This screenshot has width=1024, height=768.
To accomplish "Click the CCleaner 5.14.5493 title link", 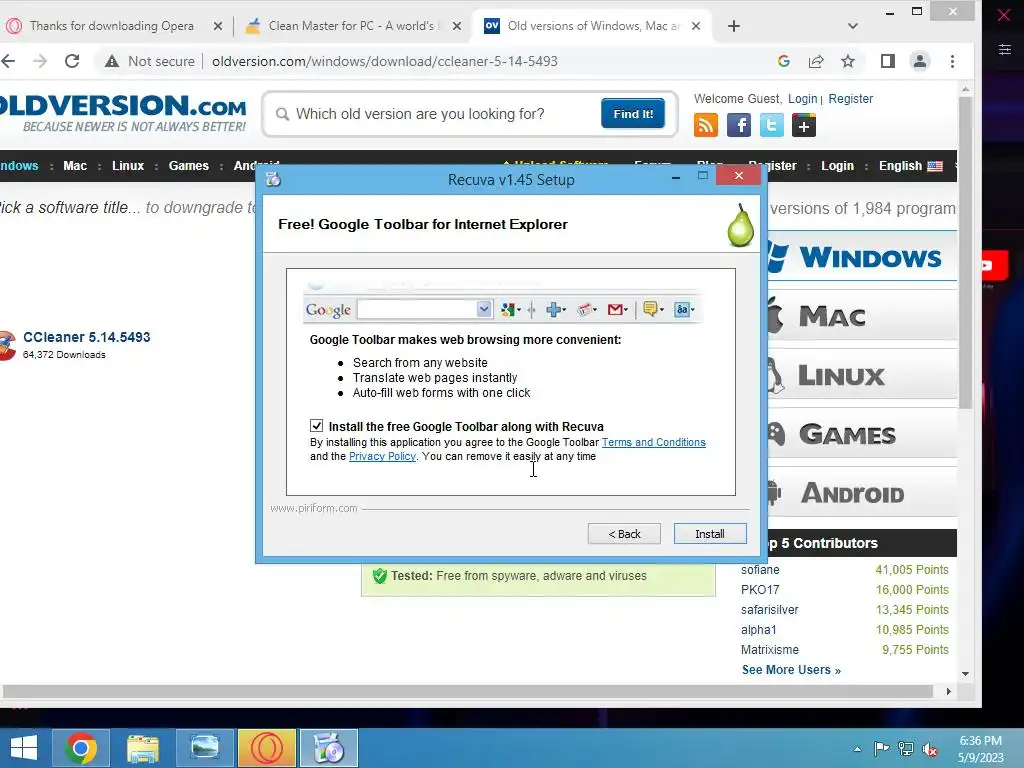I will (x=87, y=337).
